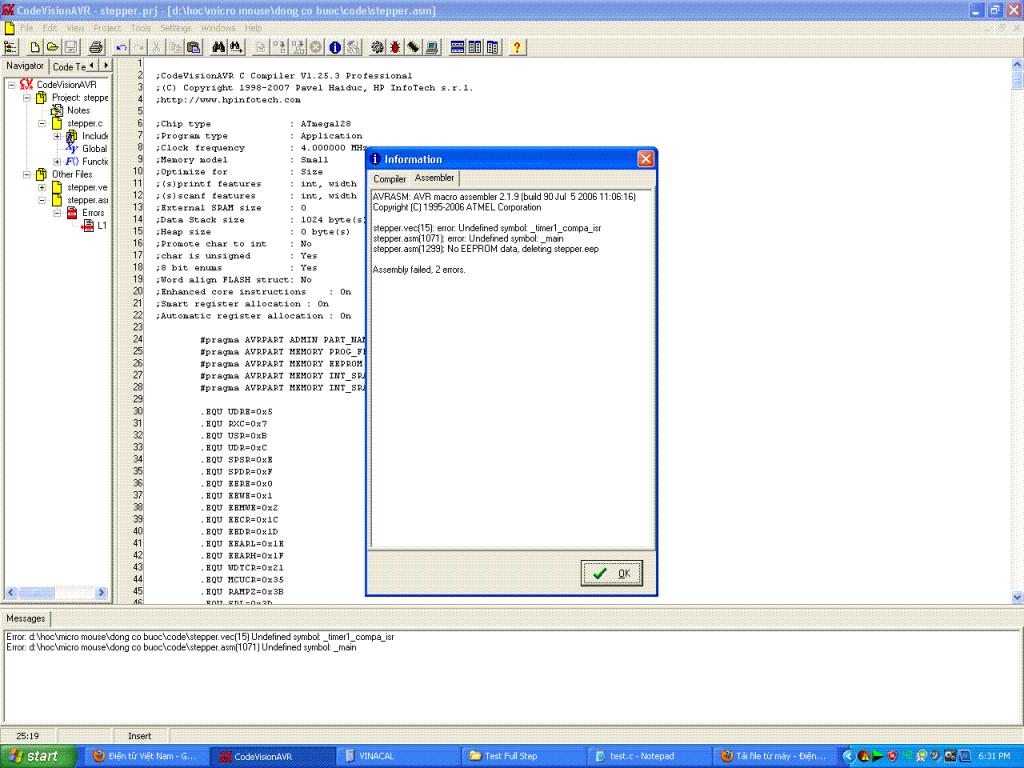Viewport: 1024px width, 768px height.
Task: Switch to VINACAL taskbar window
Action: coord(396,756)
